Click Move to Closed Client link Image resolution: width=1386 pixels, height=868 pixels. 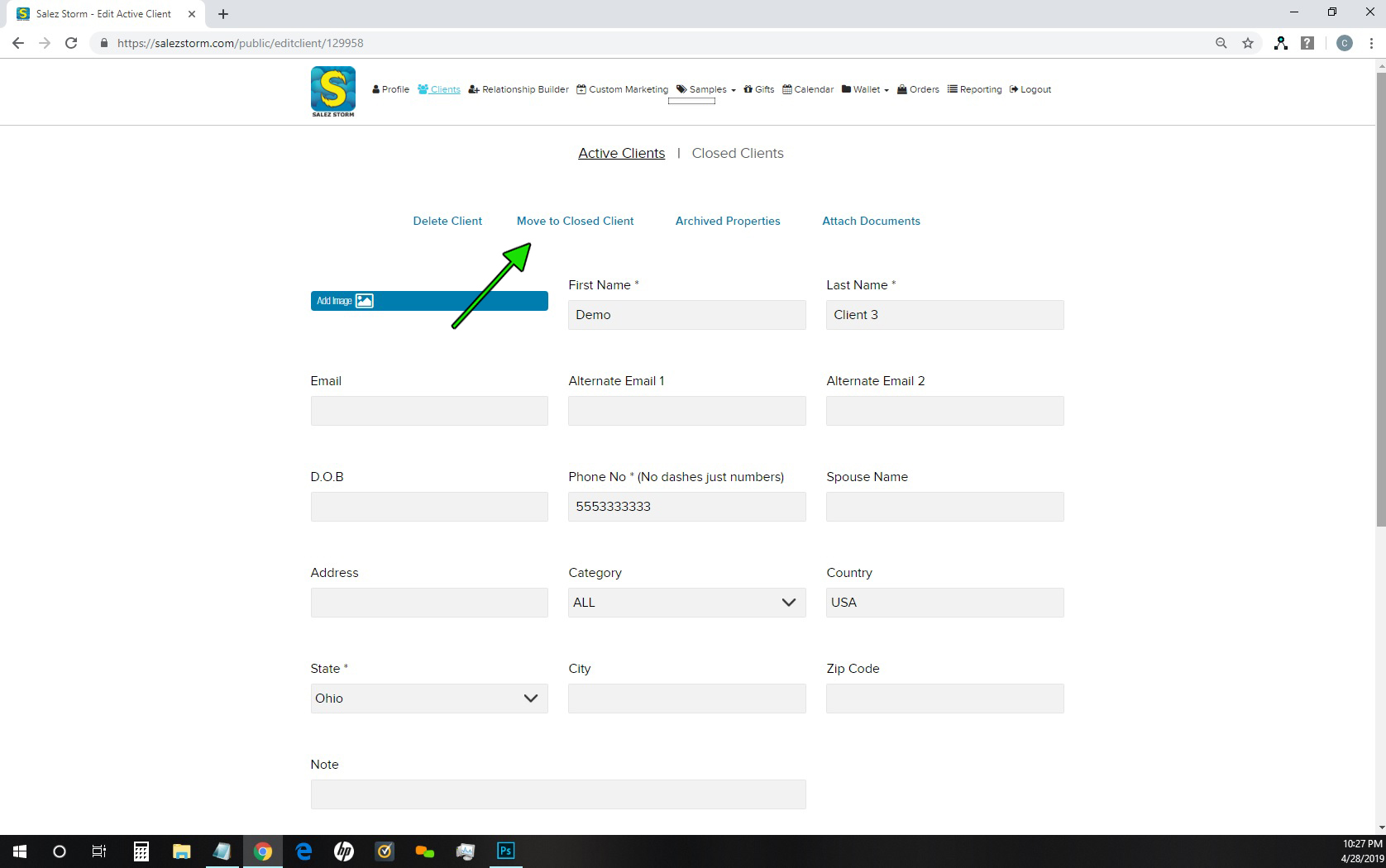click(575, 221)
